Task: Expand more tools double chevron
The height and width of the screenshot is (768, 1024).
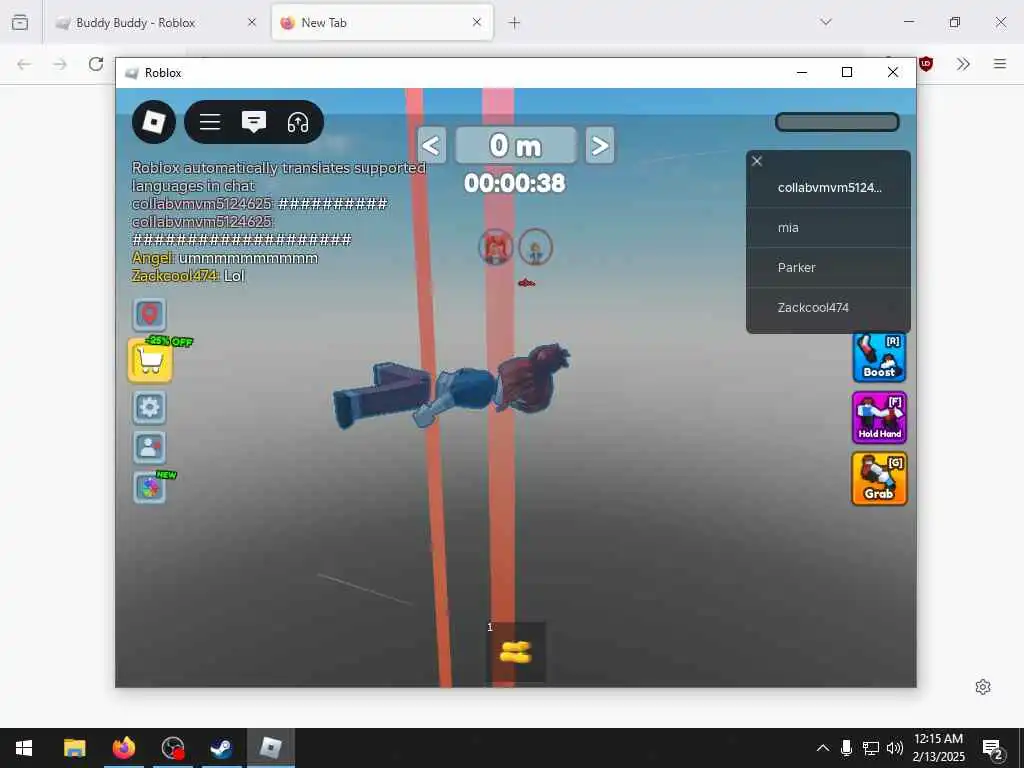Action: point(963,64)
